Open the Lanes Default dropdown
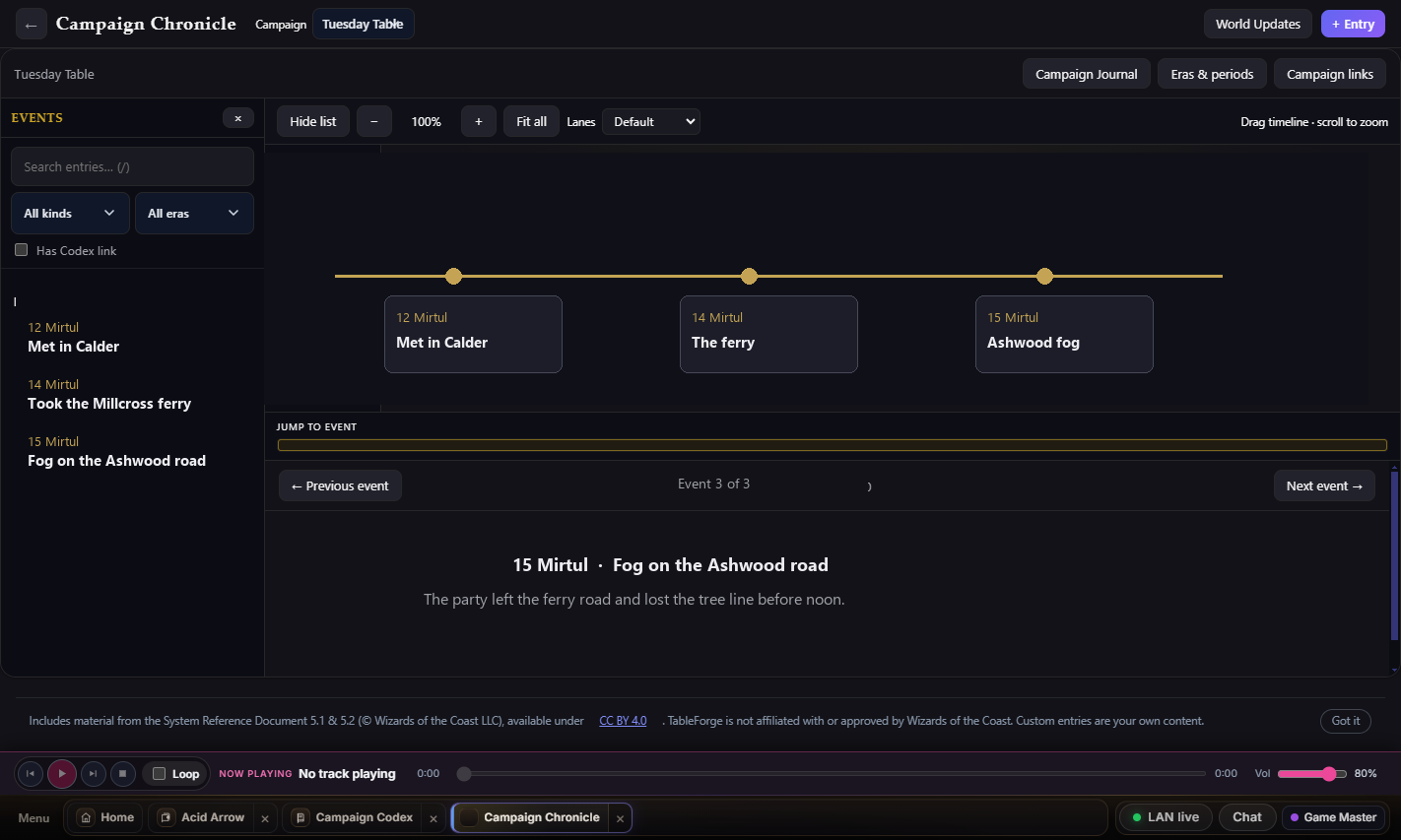 [651, 121]
